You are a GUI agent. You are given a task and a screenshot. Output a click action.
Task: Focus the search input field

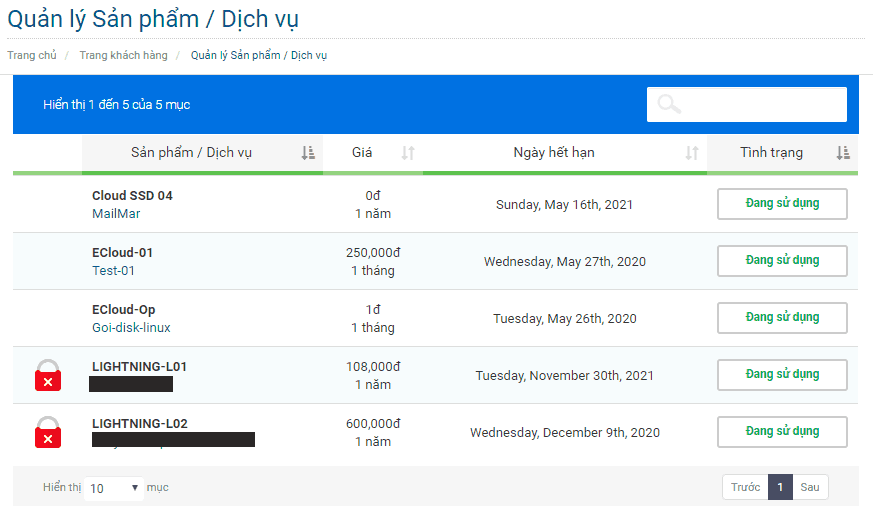coord(747,104)
